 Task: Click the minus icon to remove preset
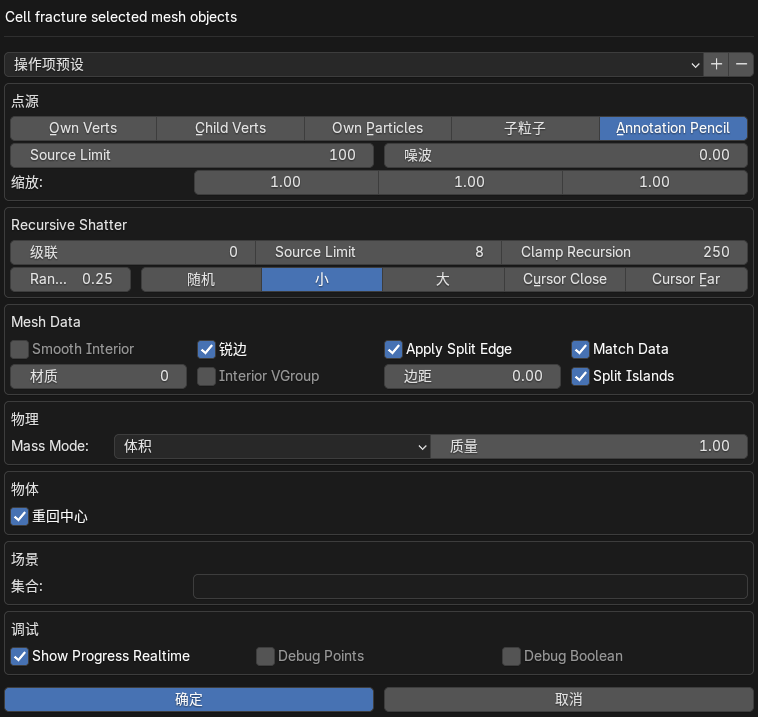pos(741,64)
